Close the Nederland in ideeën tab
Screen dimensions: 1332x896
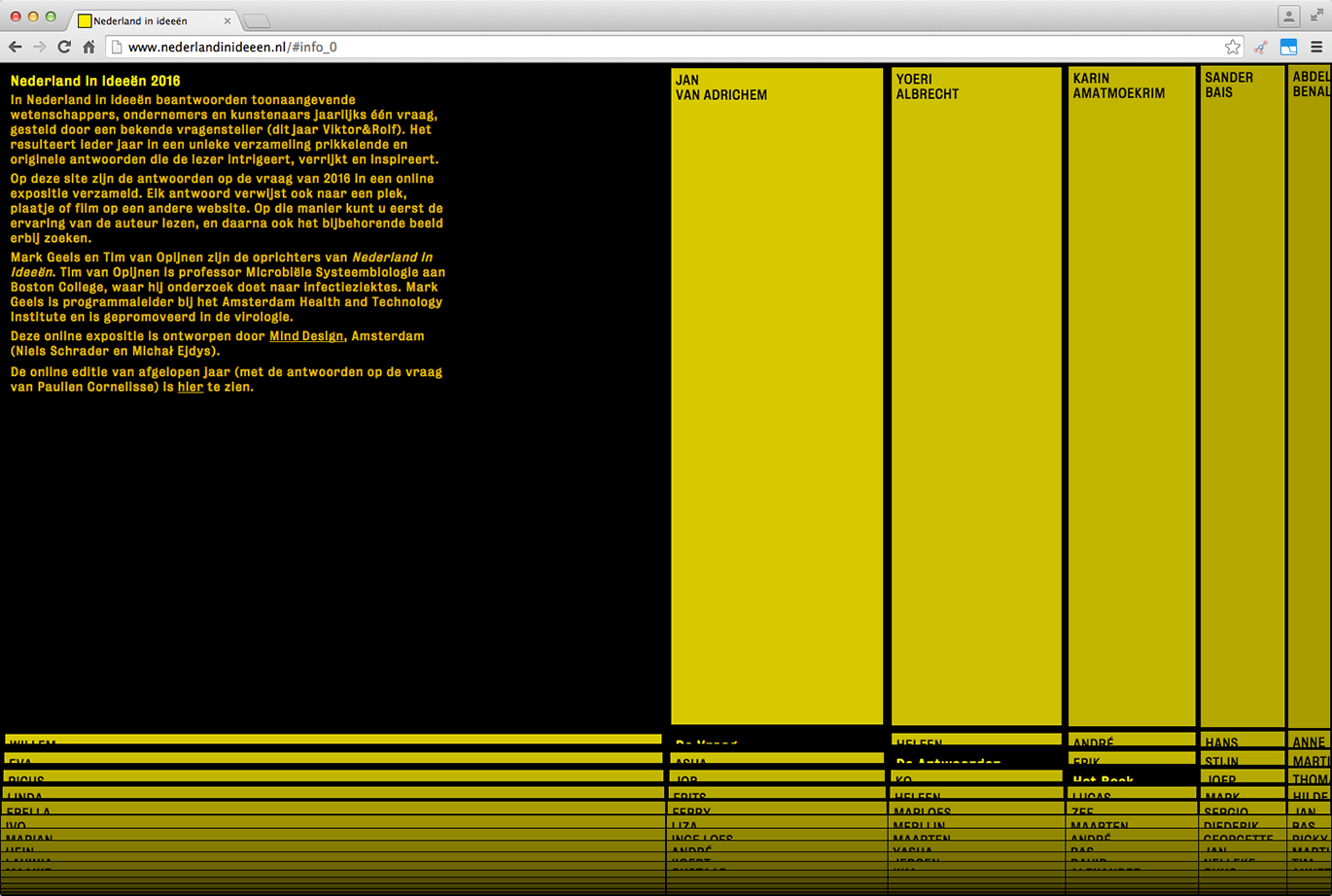pyautogui.click(x=228, y=20)
